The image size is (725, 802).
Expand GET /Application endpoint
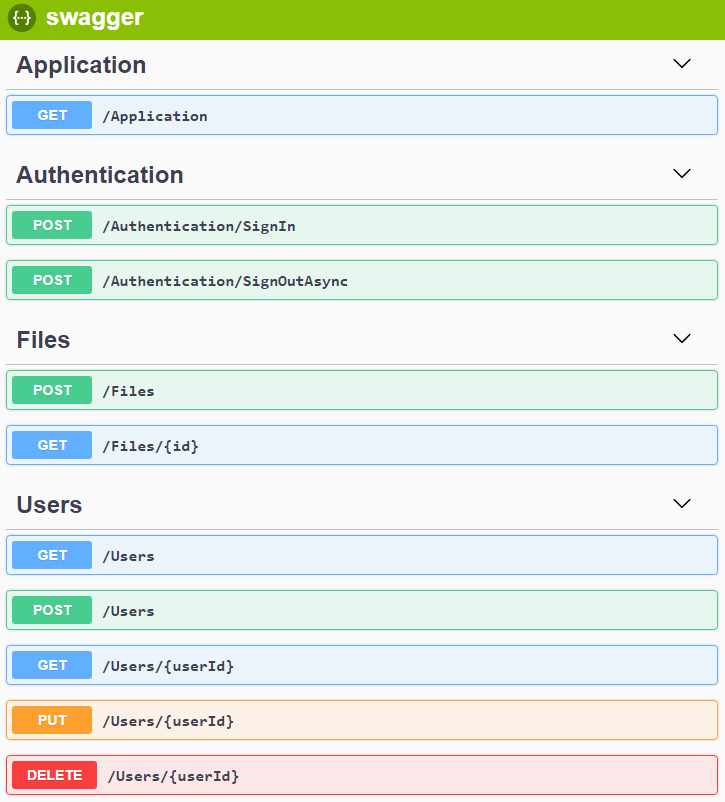[x=360, y=115]
